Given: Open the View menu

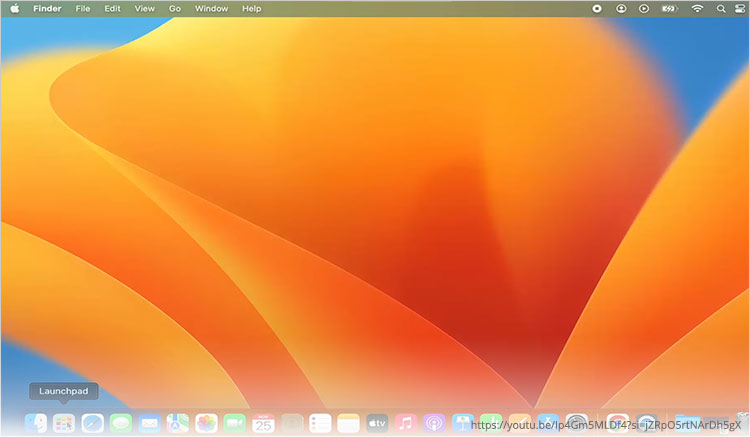Looking at the screenshot, I should click(144, 9).
